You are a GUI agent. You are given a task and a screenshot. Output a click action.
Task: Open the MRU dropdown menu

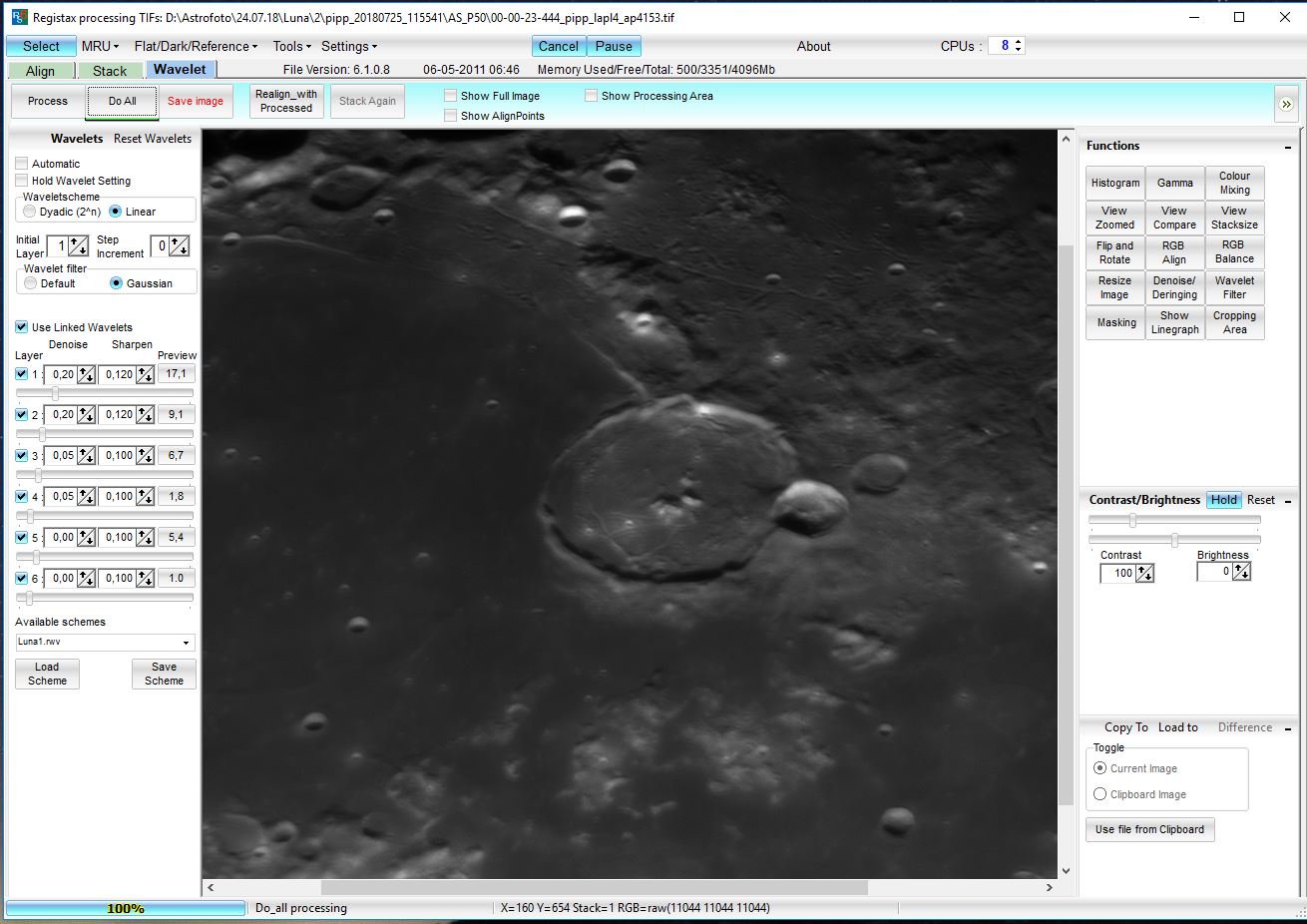point(100,46)
